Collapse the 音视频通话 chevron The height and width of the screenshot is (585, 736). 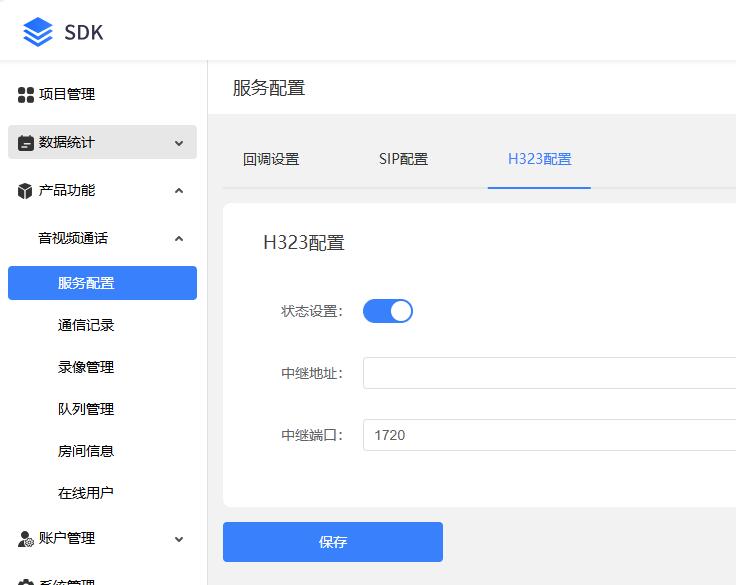click(x=179, y=239)
